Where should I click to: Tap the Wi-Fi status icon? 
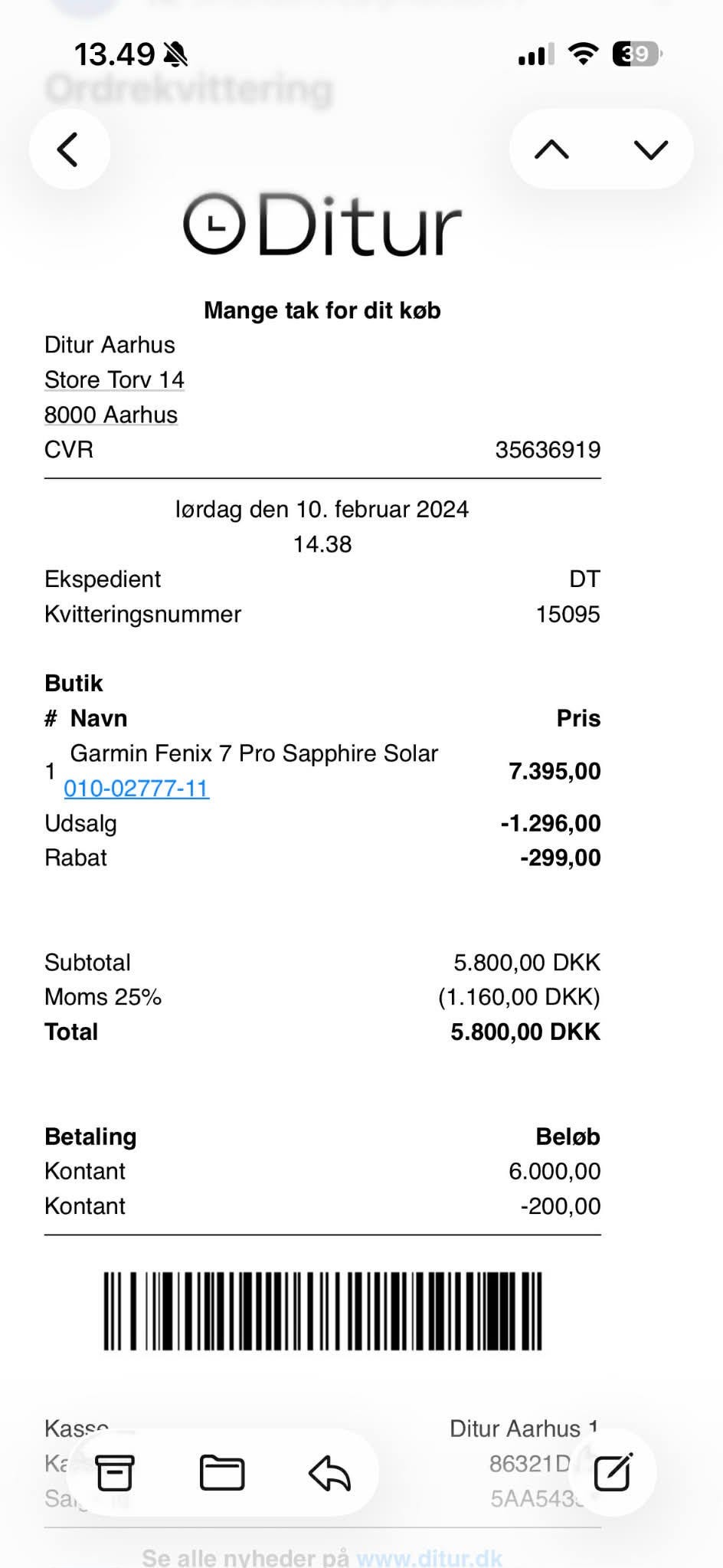point(583,54)
